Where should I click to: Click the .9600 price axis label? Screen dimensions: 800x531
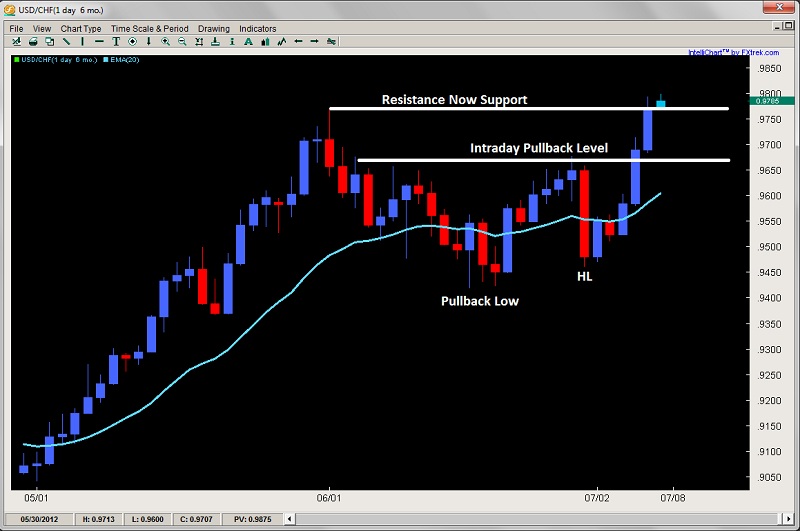tap(769, 196)
